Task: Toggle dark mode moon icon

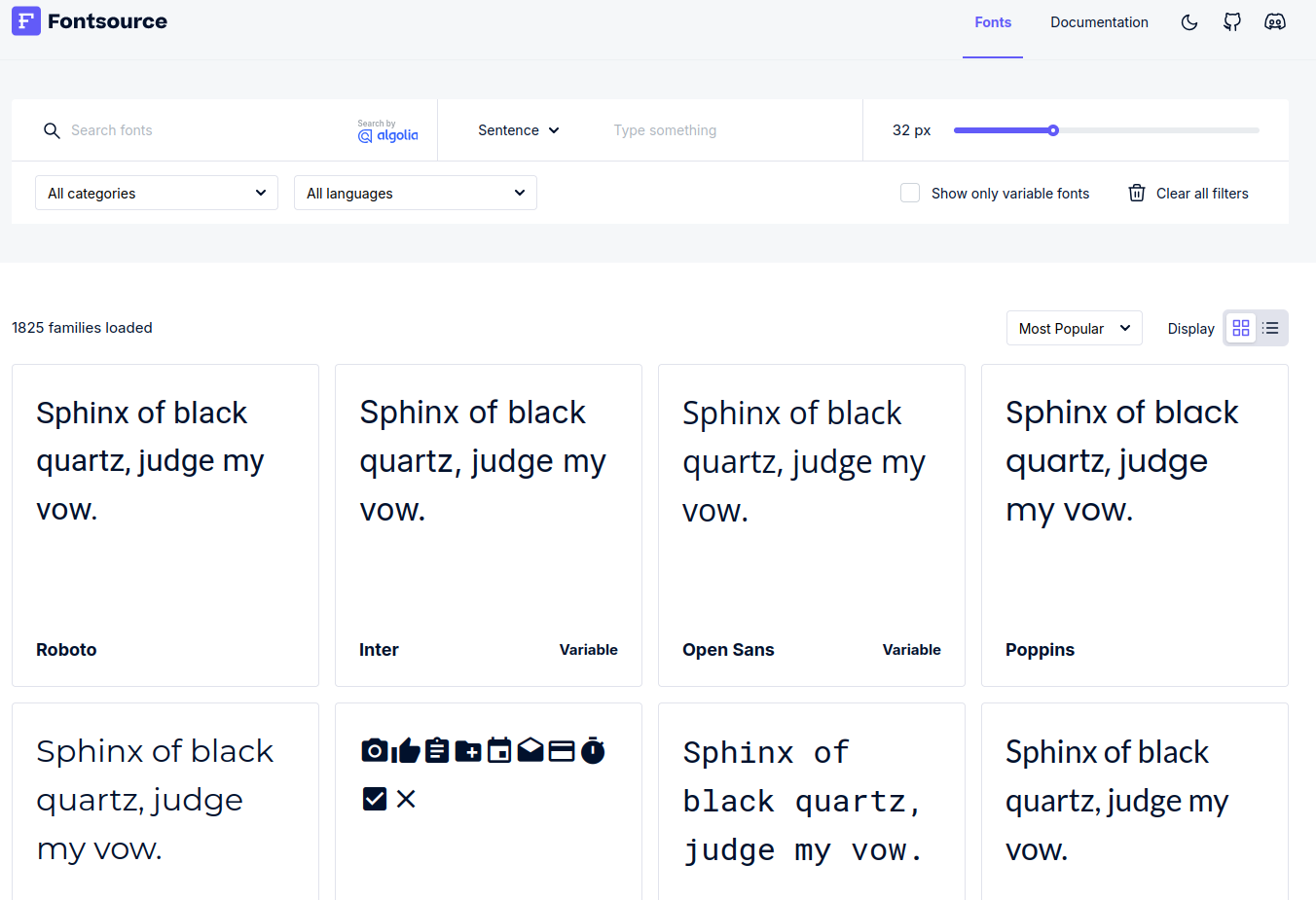Action: tap(1189, 22)
